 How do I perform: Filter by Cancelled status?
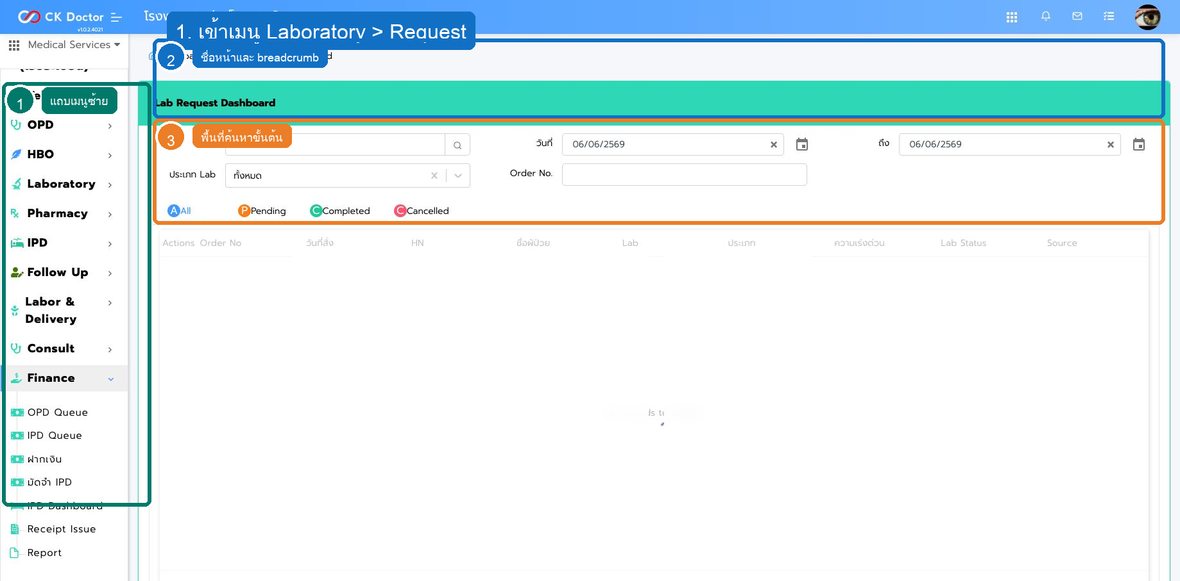(421, 211)
